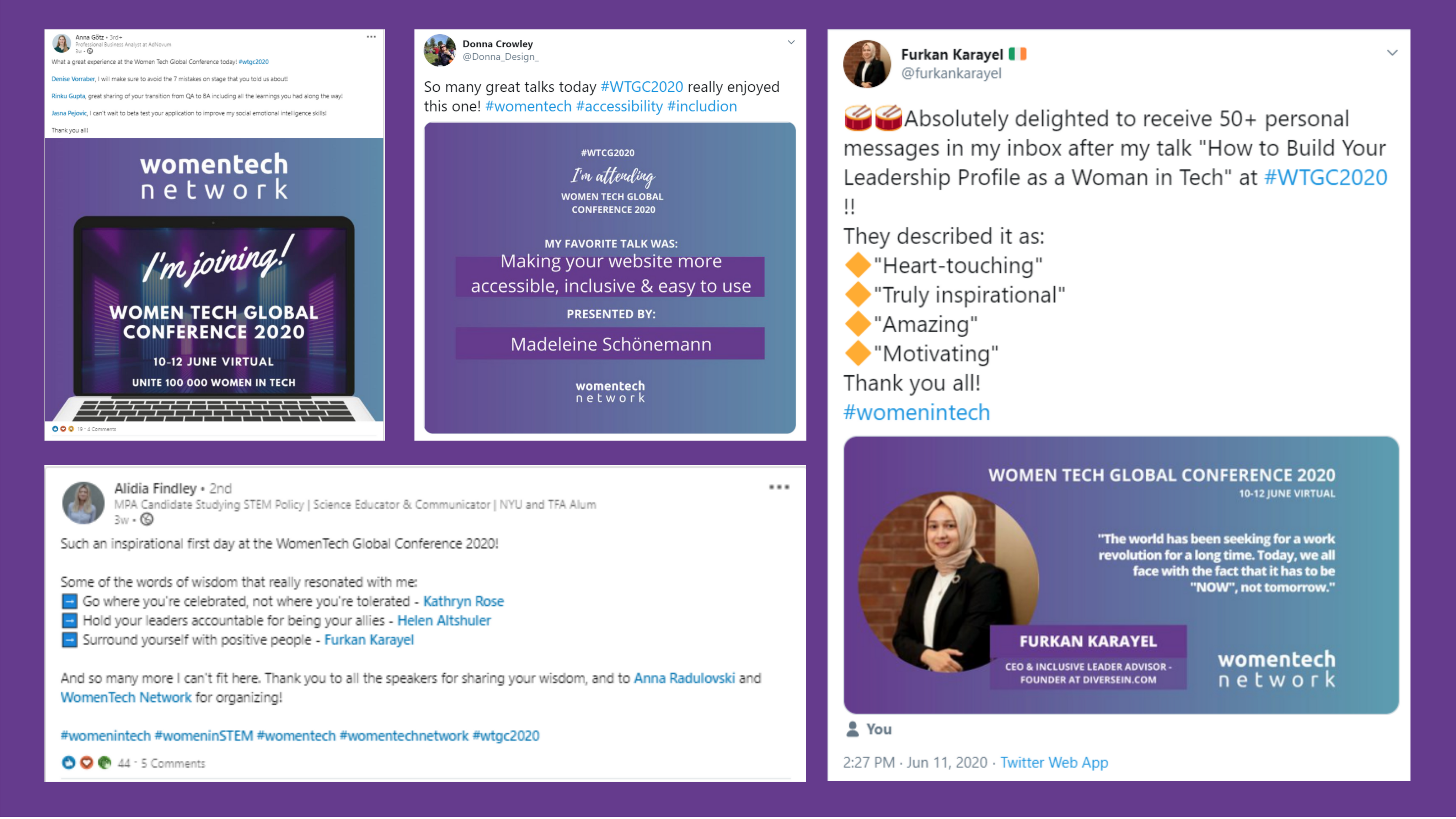Open the '5 Comments' link on Alidia's post

coord(173,763)
